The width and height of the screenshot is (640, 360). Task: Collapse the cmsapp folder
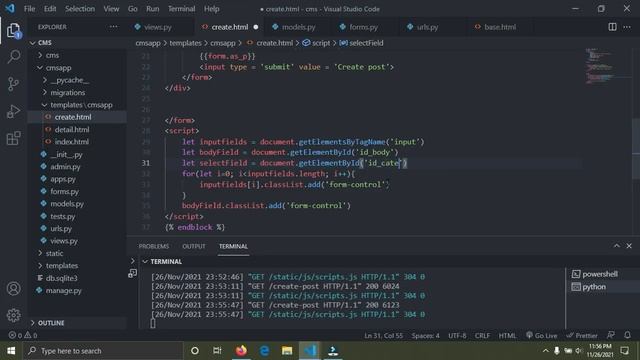click(40, 68)
